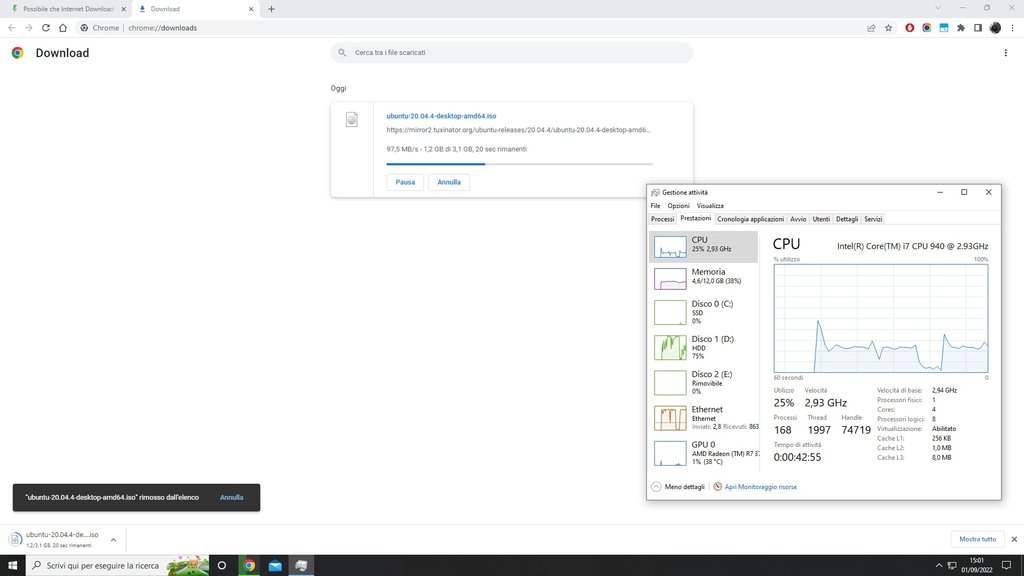Viewport: 1024px width, 576px height.
Task: Select Memoria in the performance list
Action: click(x=703, y=277)
